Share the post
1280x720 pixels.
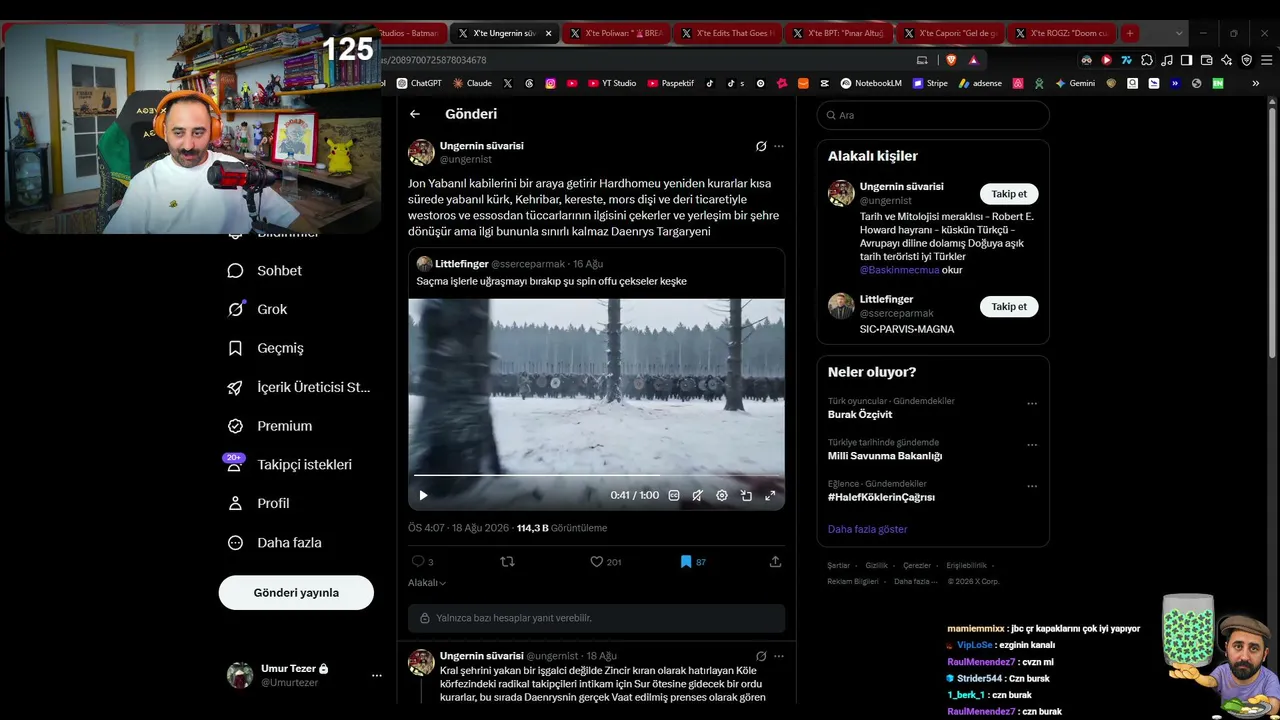pos(775,562)
